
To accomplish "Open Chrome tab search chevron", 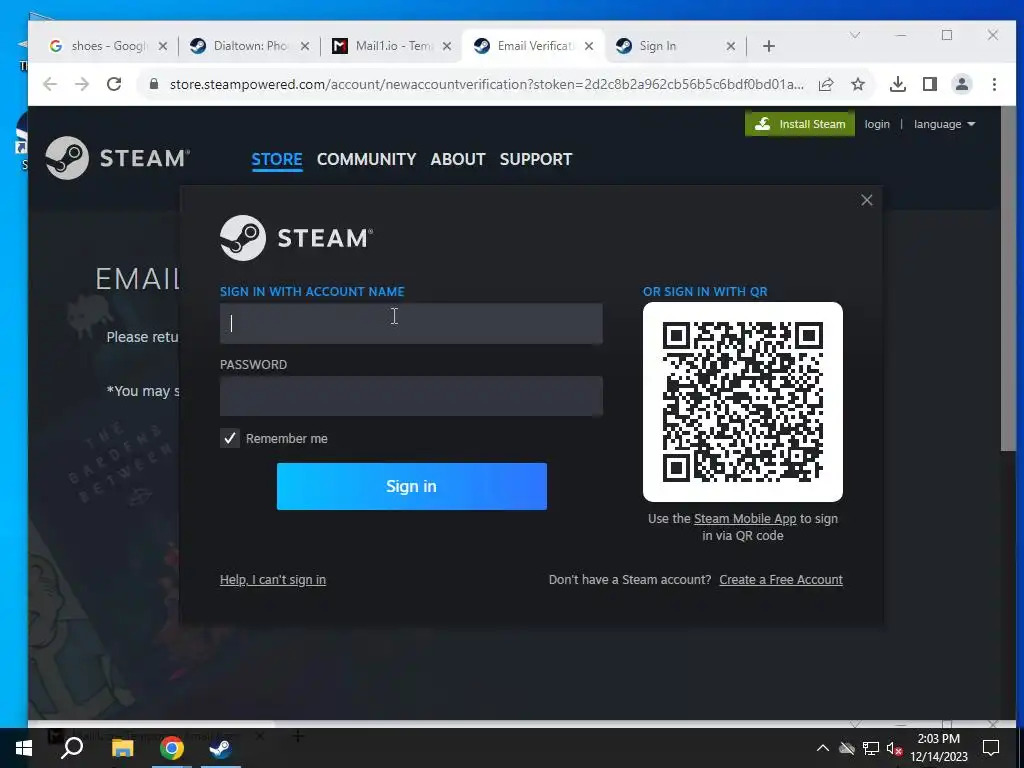I will 855,35.
